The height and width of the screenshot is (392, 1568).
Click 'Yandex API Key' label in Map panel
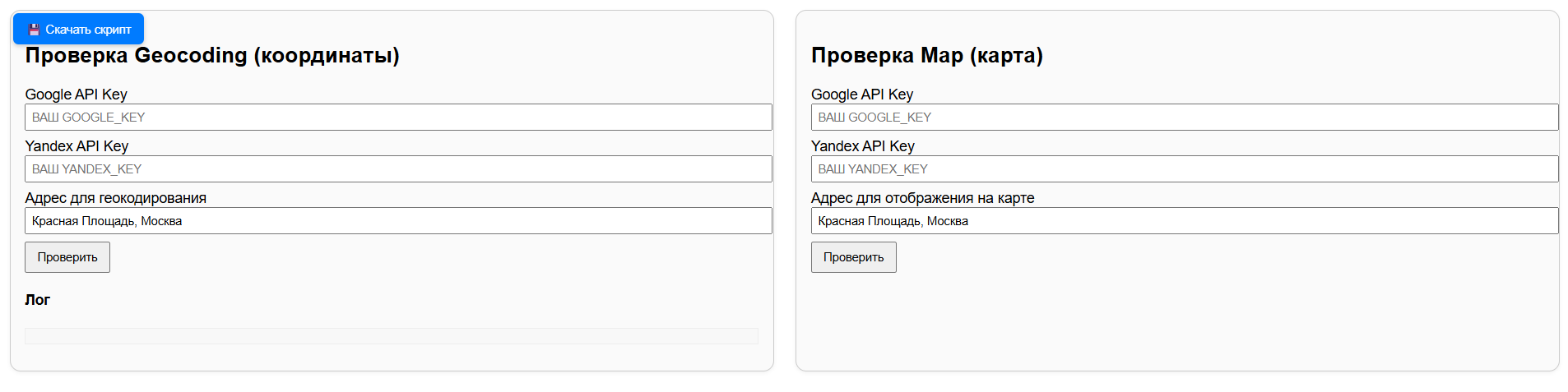[863, 146]
